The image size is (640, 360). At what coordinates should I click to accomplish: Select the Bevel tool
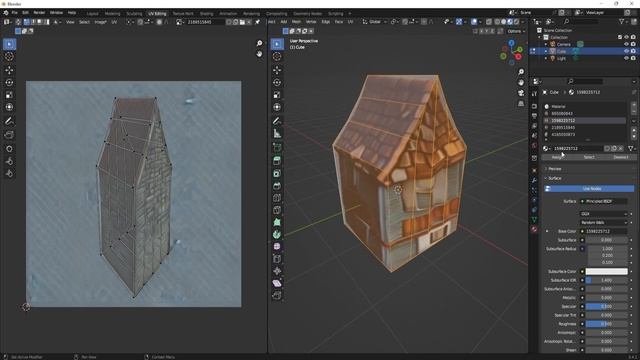277,186
